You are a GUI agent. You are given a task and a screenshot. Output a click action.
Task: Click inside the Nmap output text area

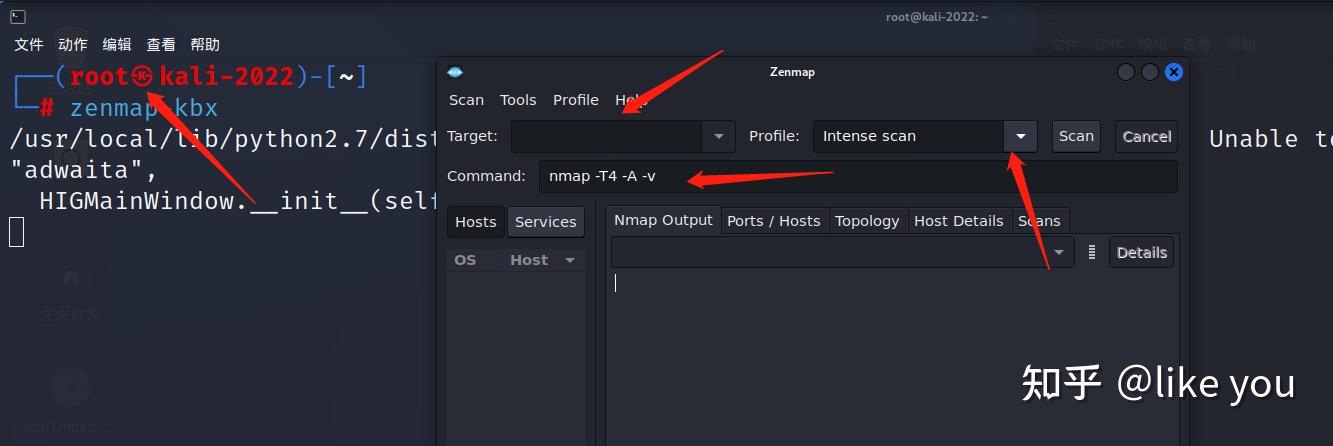click(x=892, y=358)
